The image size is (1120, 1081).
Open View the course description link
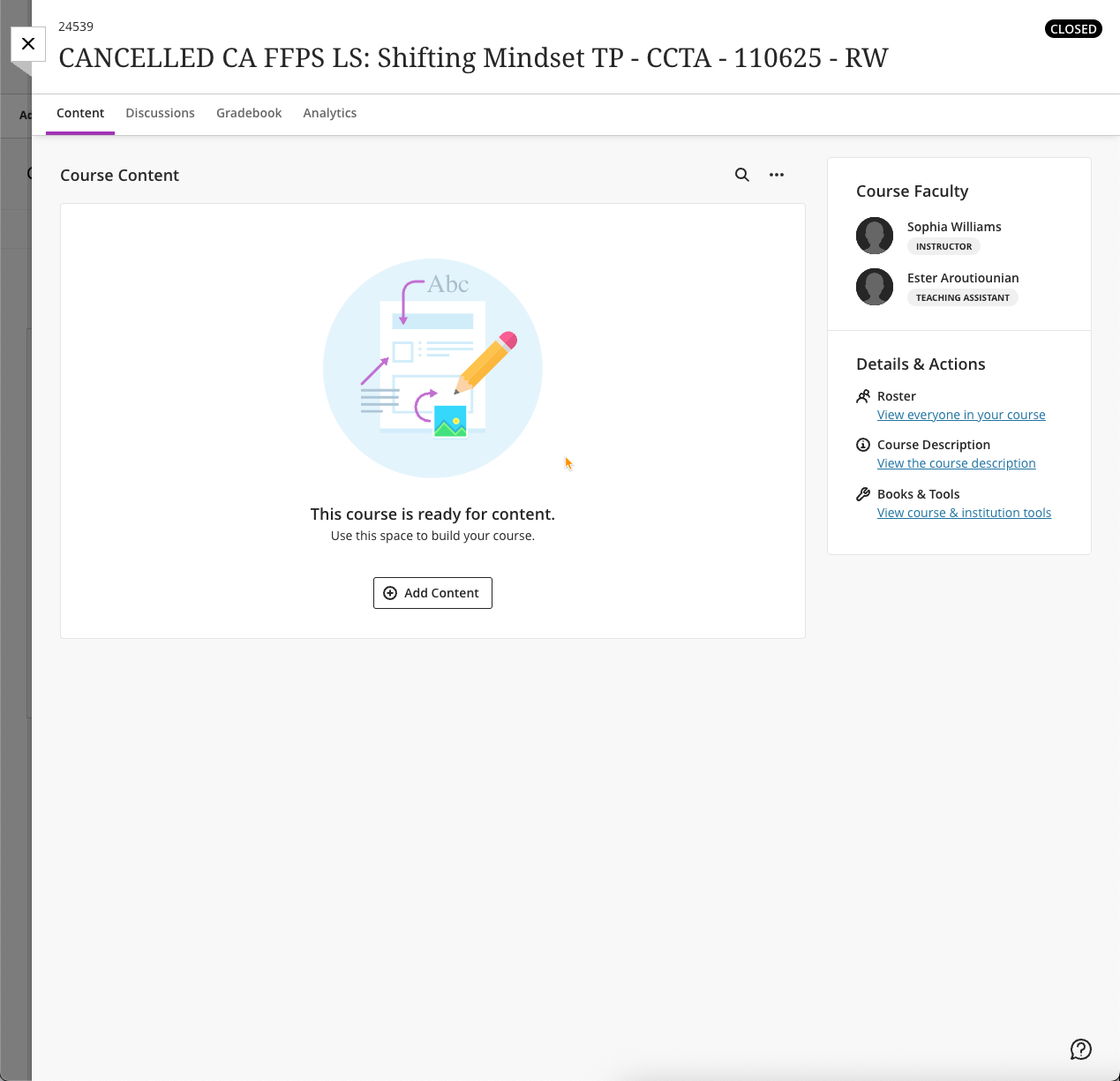point(957,463)
